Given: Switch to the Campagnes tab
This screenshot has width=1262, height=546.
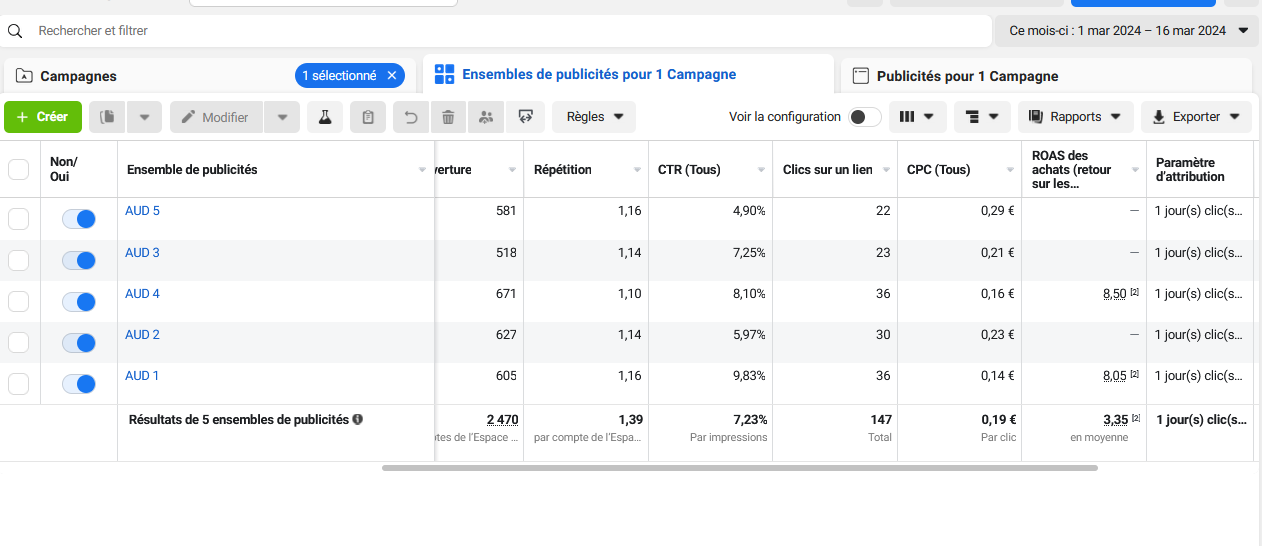Looking at the screenshot, I should (x=79, y=76).
